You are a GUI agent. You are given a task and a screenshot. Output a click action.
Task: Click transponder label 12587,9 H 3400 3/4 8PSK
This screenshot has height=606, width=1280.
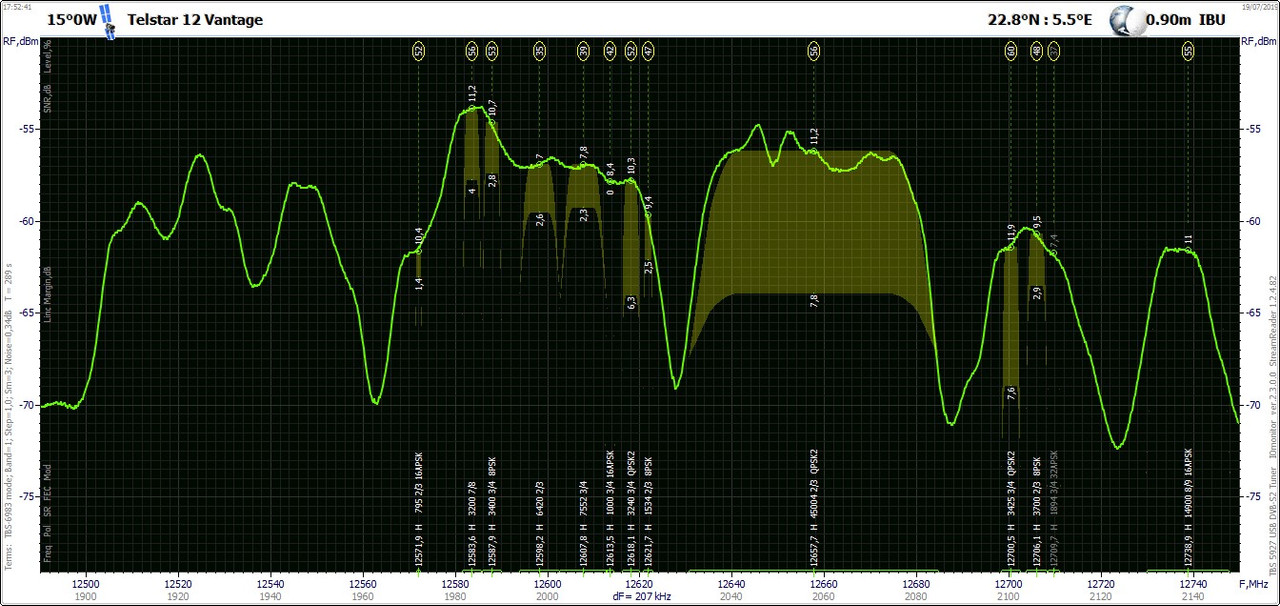tap(492, 513)
